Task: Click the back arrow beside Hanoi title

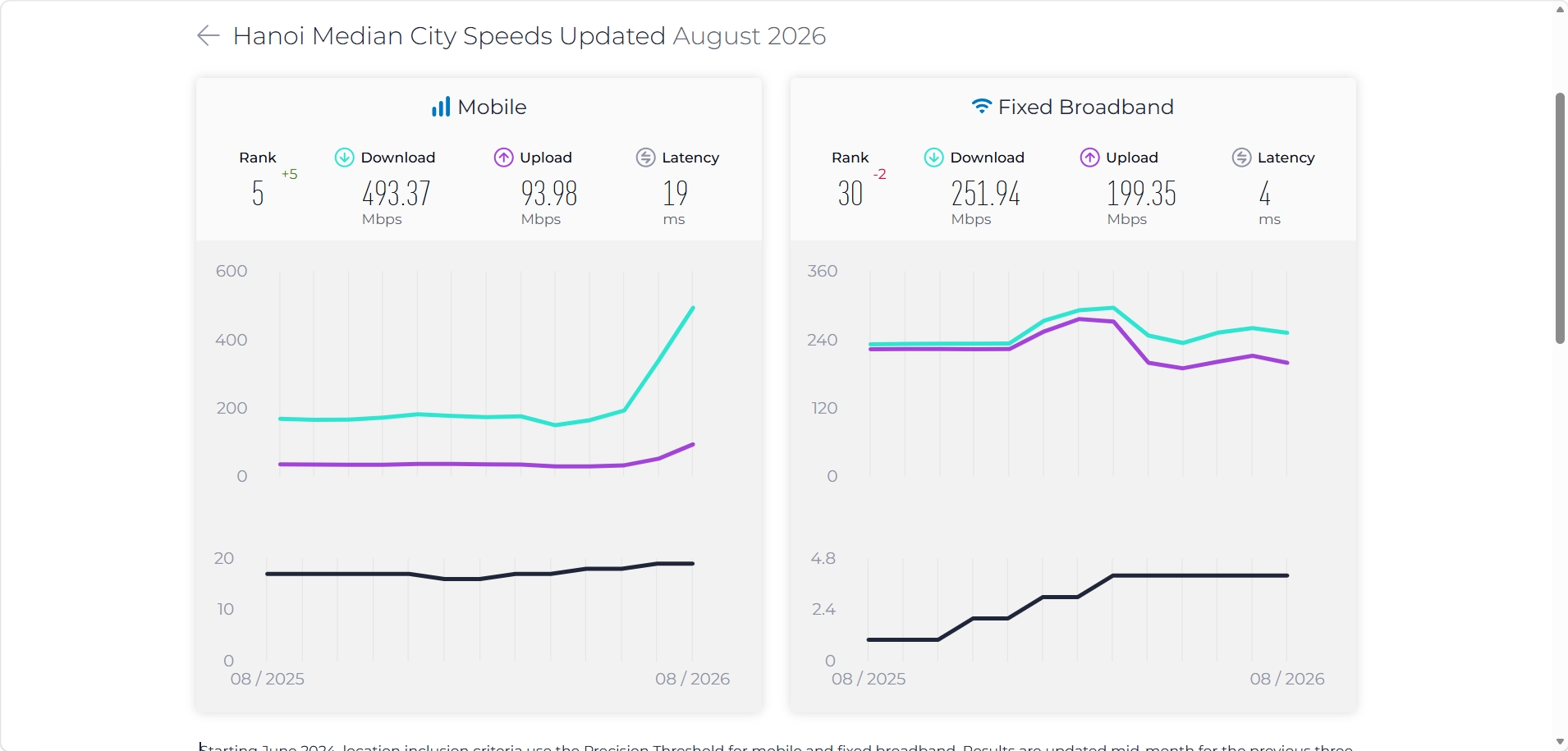Action: [x=209, y=35]
